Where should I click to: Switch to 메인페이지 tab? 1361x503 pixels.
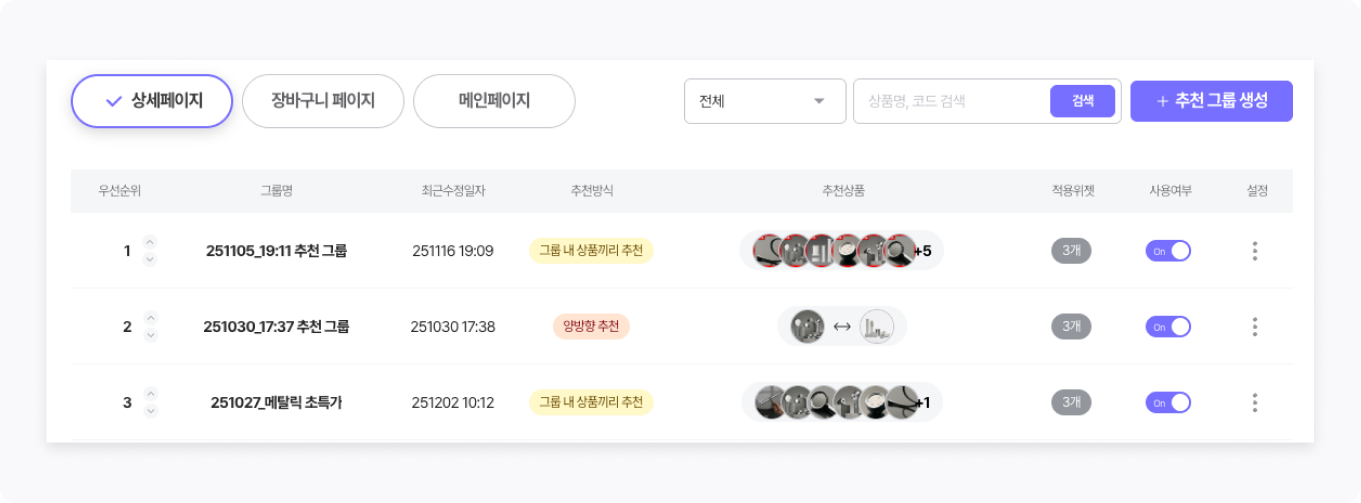[x=494, y=101]
